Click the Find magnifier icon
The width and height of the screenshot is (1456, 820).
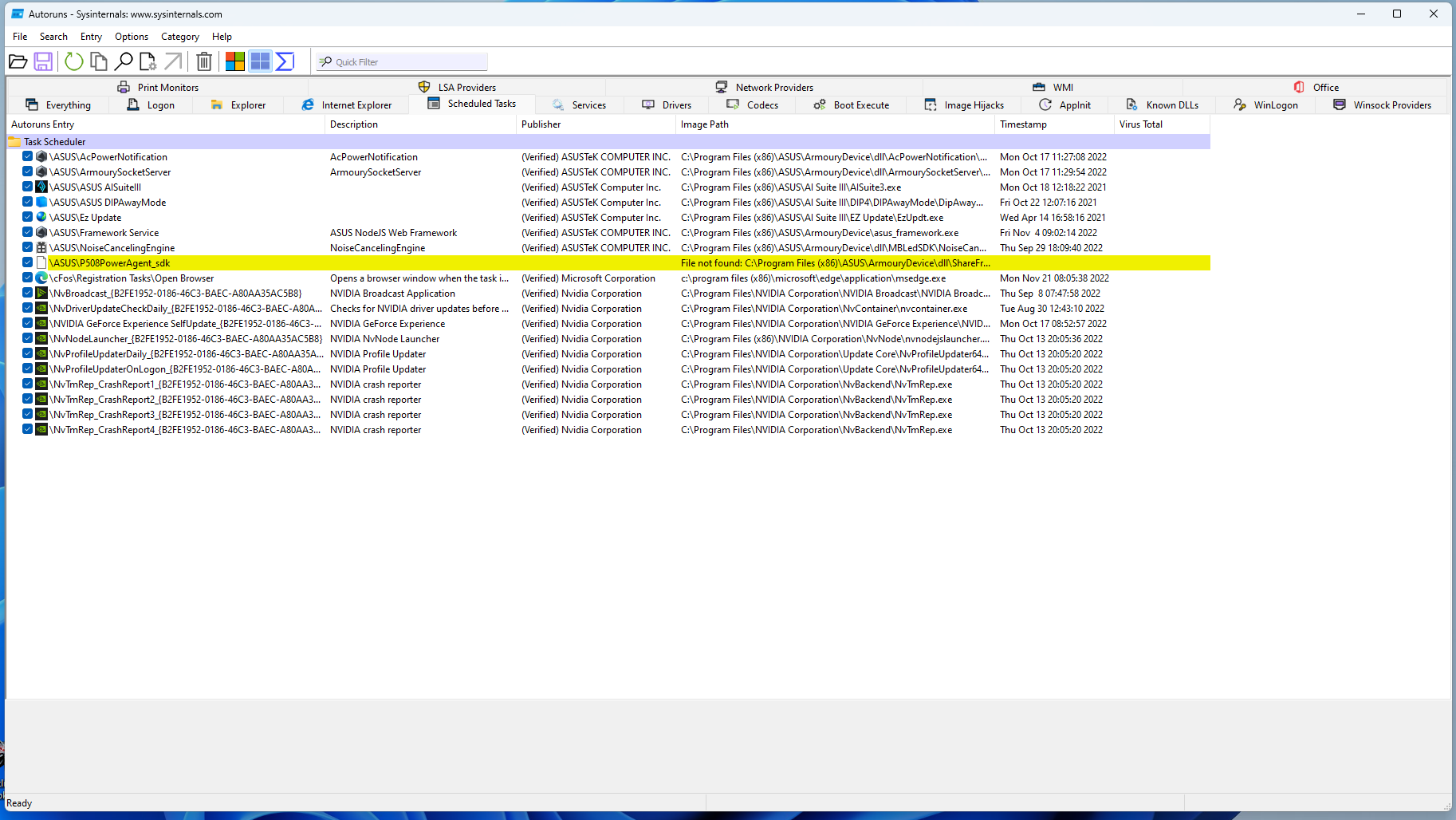124,61
